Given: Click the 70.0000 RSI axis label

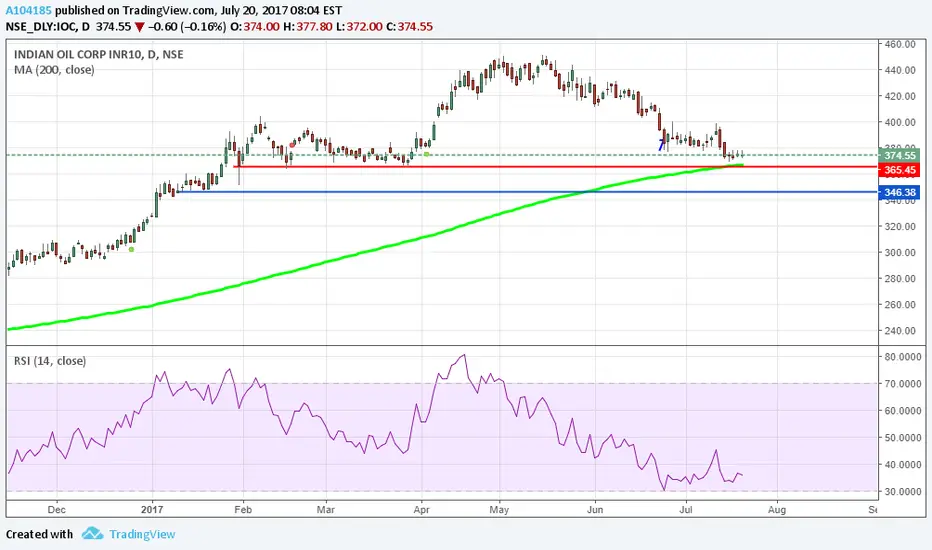Looking at the screenshot, I should (903, 384).
